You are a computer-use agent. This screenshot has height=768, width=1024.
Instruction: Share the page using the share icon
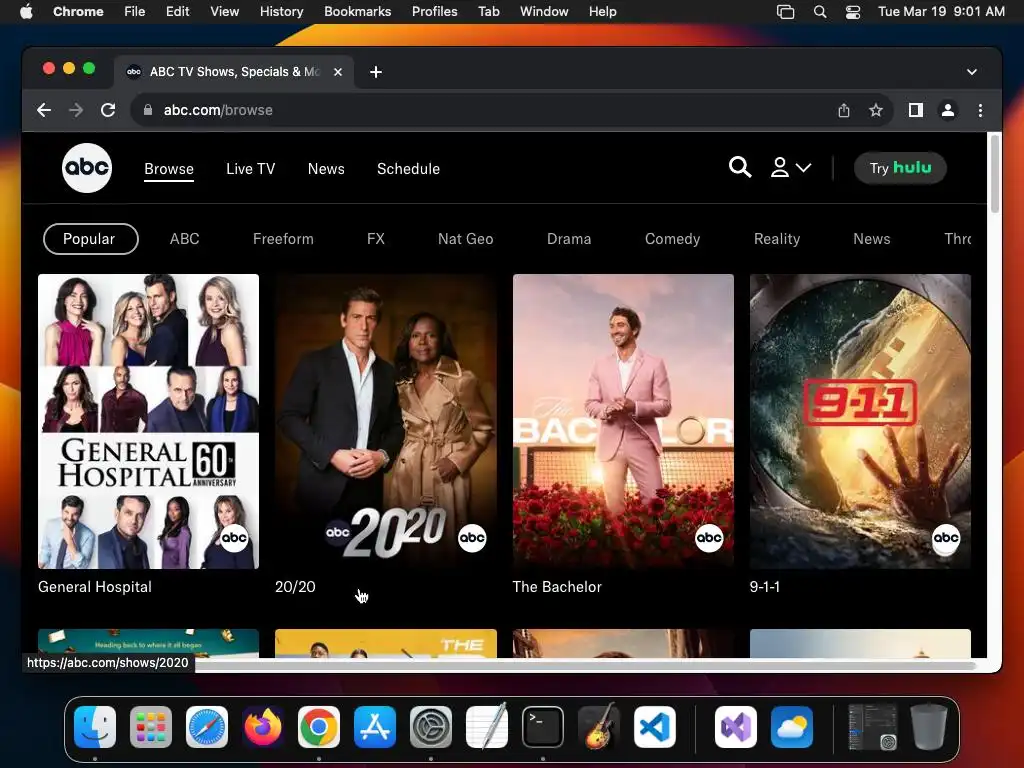(844, 110)
